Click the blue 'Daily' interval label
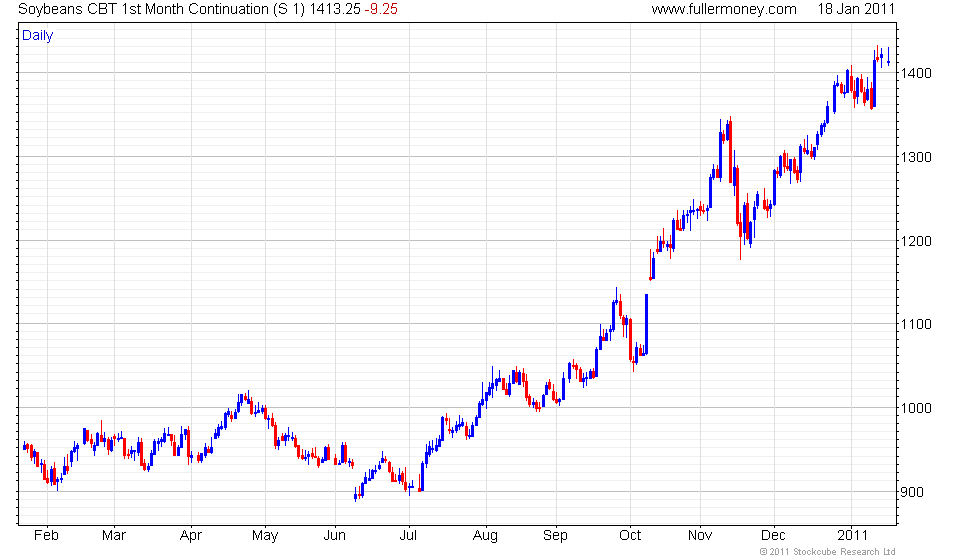This screenshot has width=980, height=560. (x=38, y=36)
